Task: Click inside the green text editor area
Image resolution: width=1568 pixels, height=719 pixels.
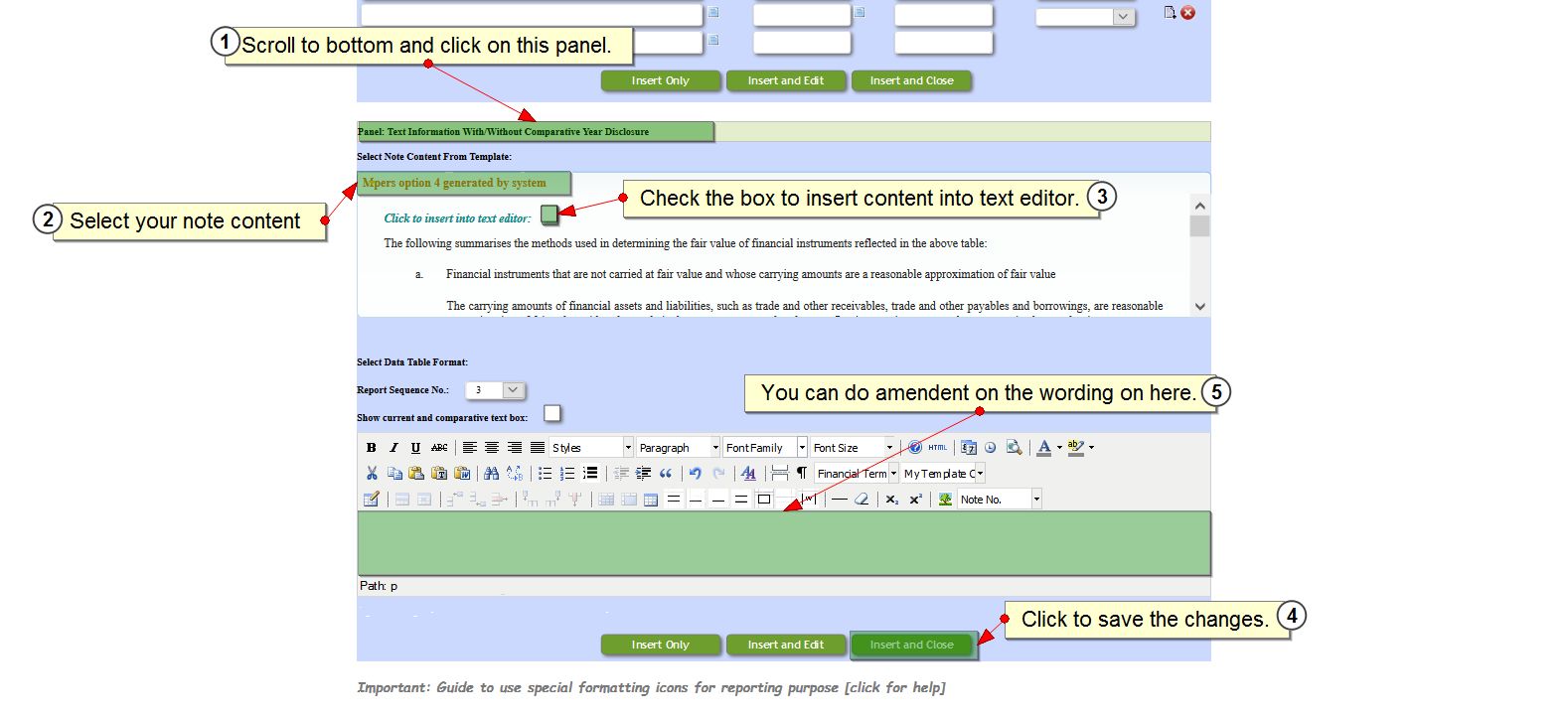Action: 783,543
